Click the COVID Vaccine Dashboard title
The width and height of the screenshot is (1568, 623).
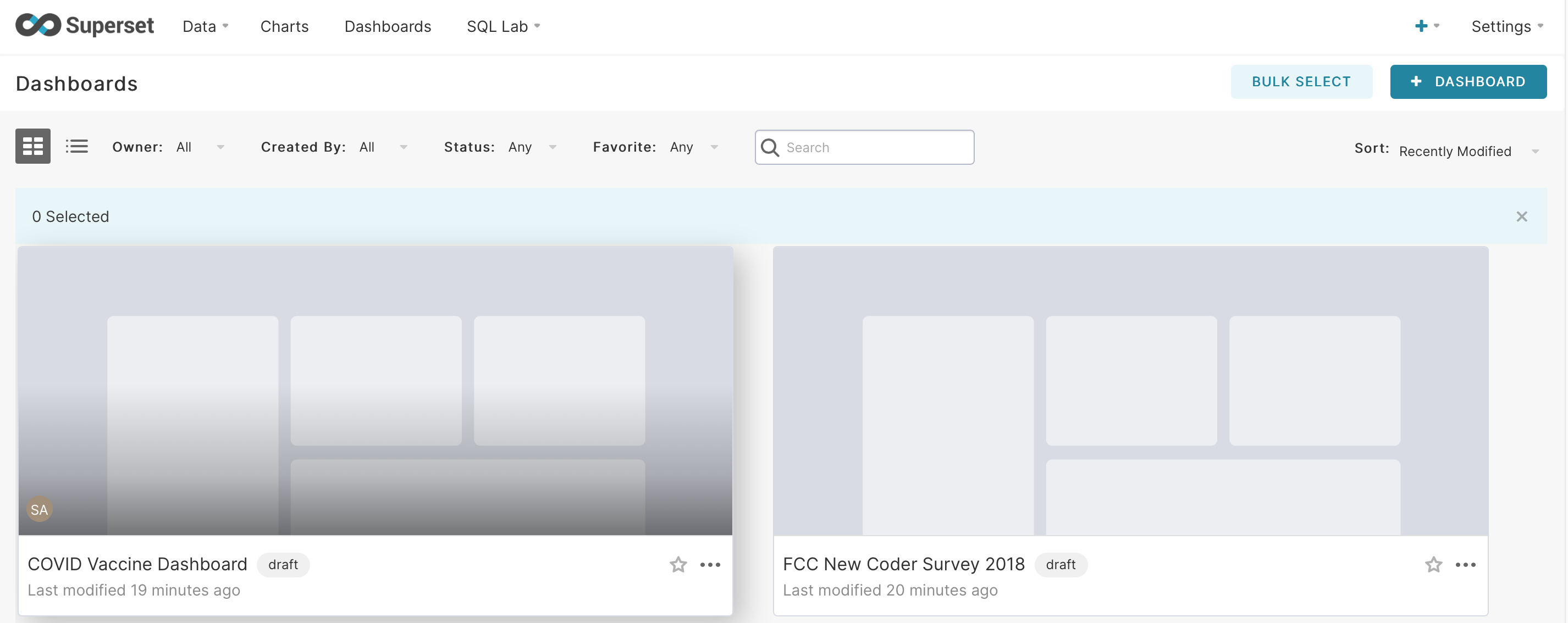[137, 564]
